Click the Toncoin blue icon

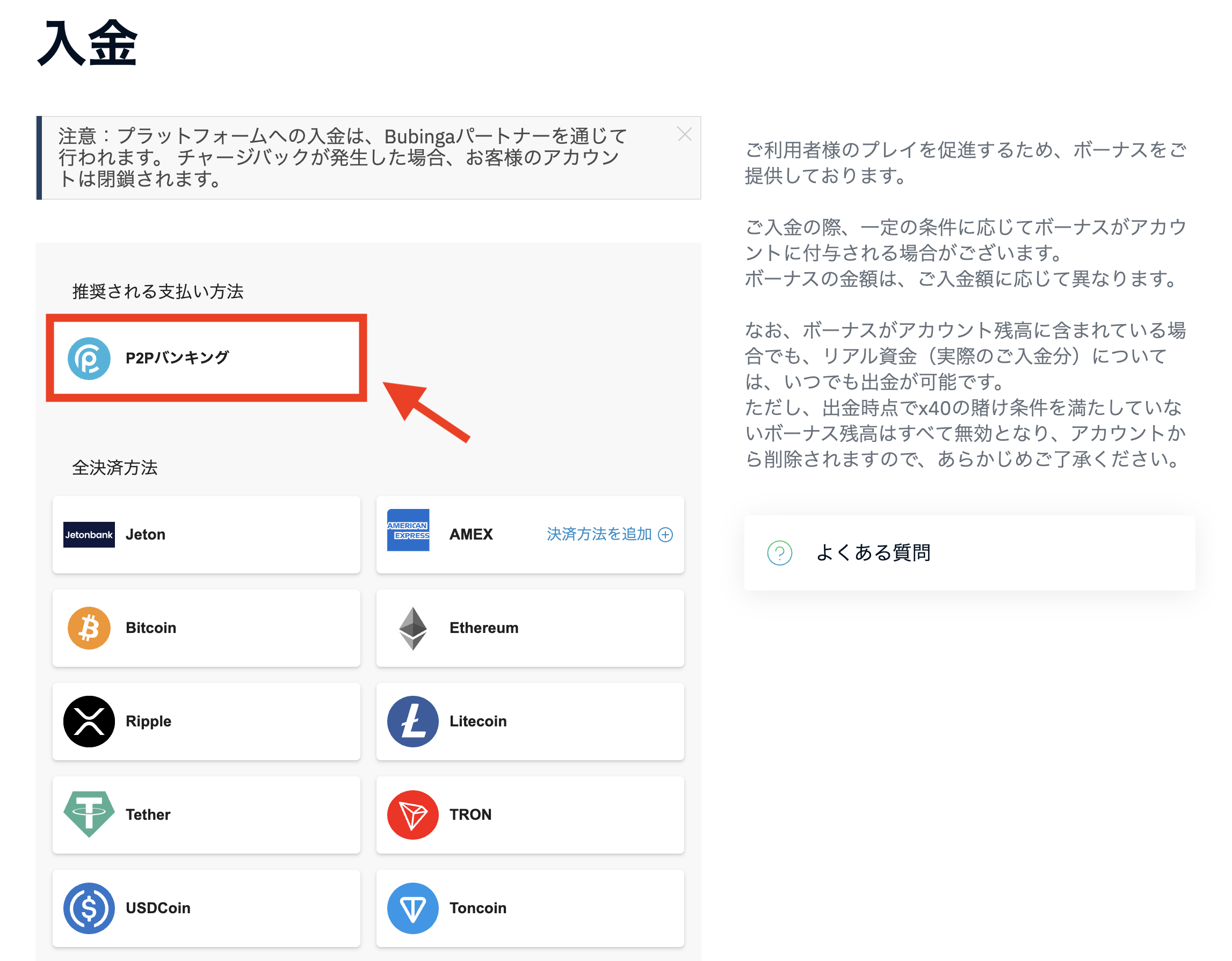point(412,908)
